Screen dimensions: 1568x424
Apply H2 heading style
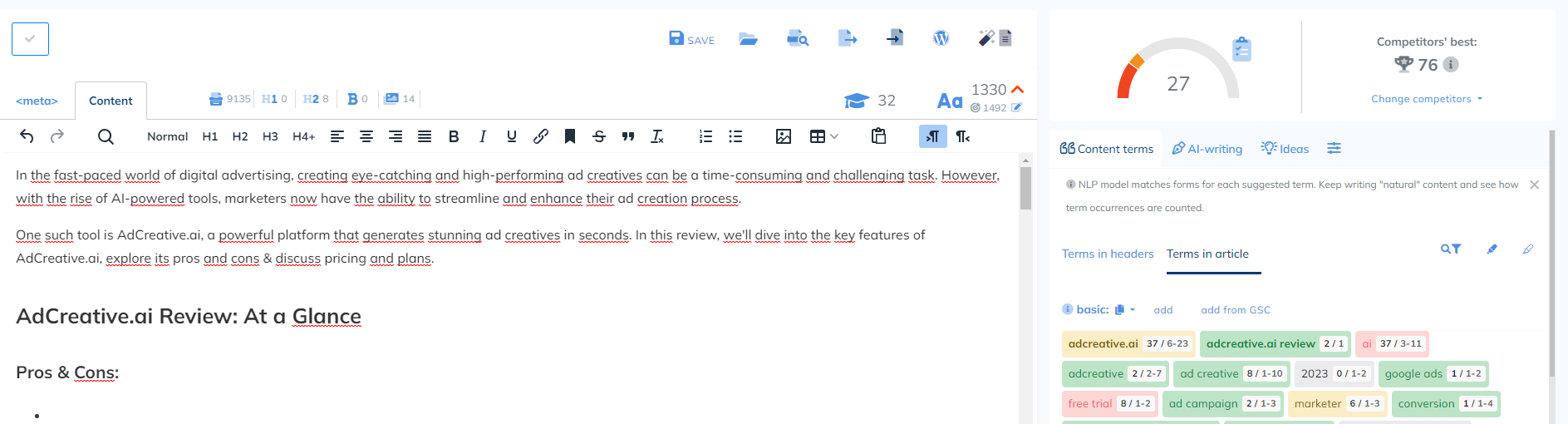click(240, 136)
